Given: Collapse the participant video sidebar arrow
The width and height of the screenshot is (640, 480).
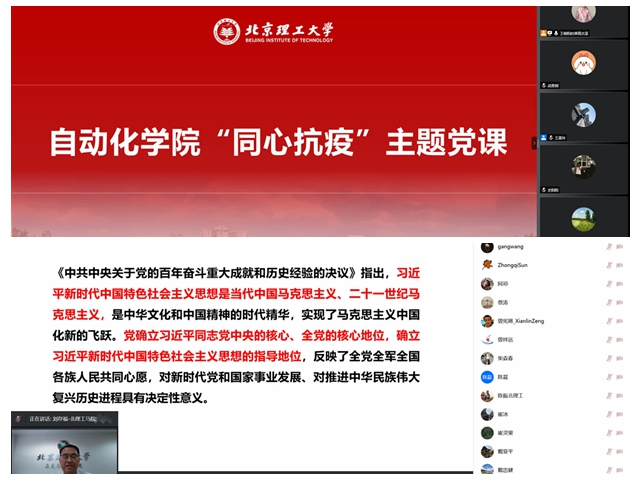Looking at the screenshot, I should tap(534, 143).
